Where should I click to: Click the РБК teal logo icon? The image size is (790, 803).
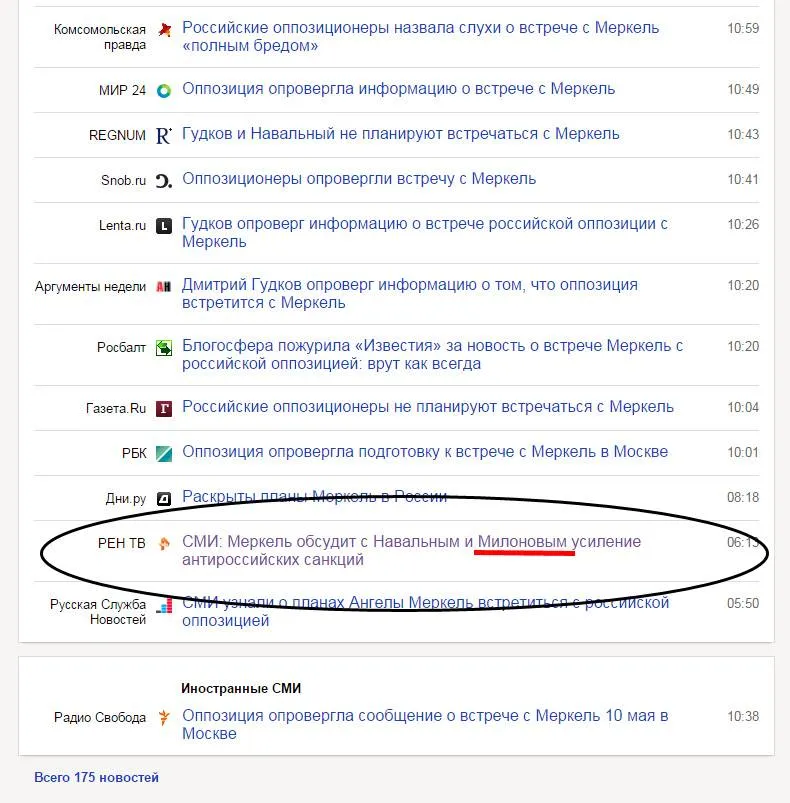[164, 454]
